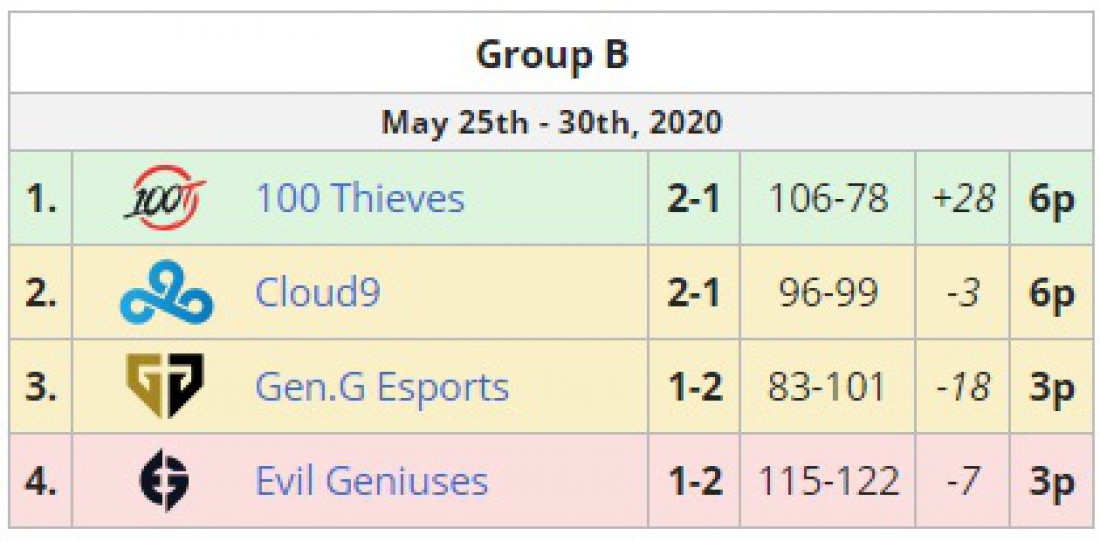1100x542 pixels.
Task: Click the 115-122 round score cell
Action: [x=828, y=480]
